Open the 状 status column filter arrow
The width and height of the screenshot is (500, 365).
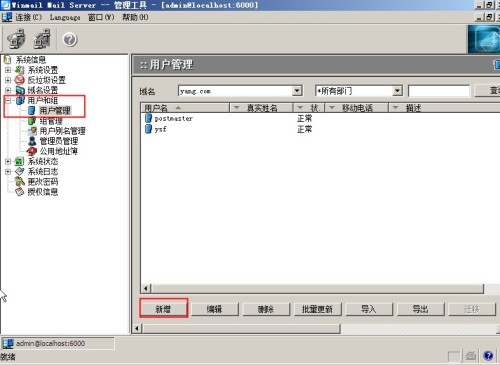(300, 108)
